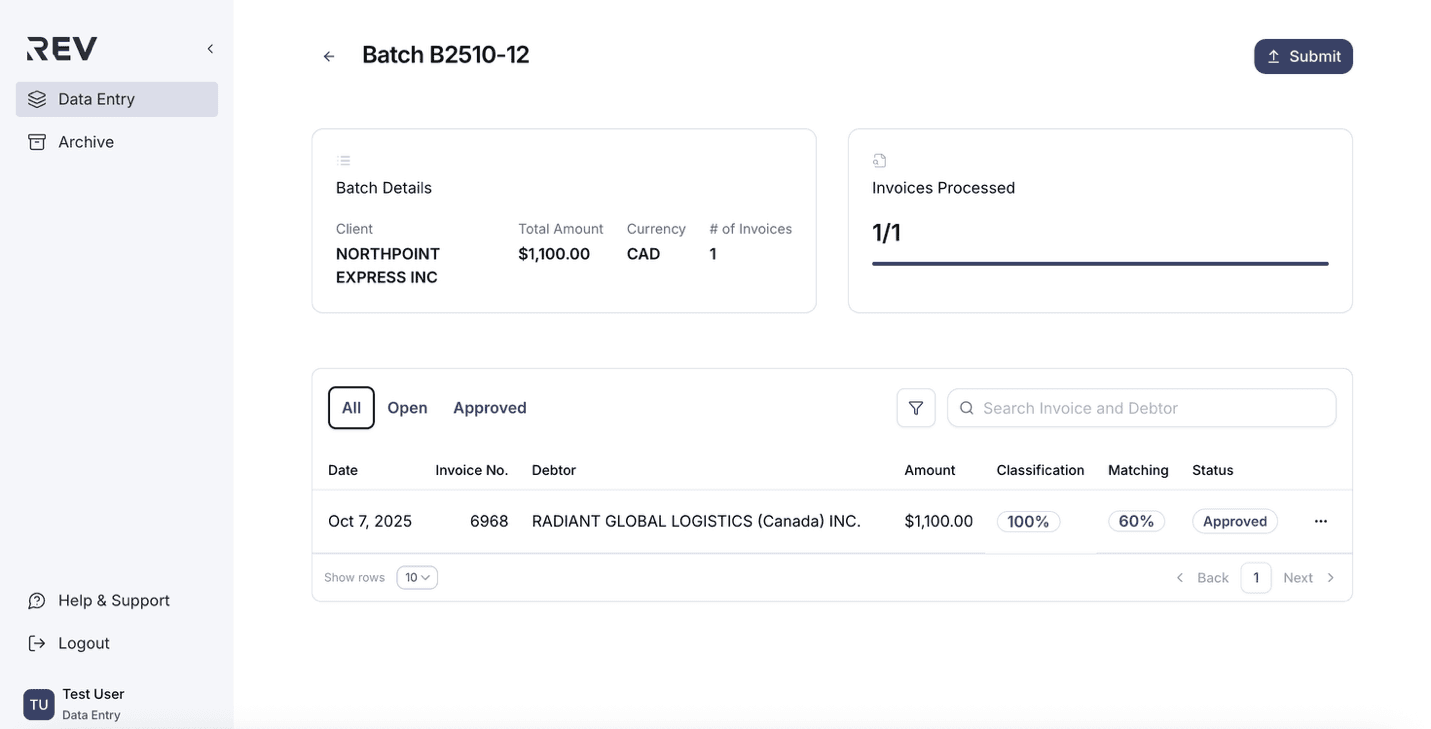The image size is (1431, 729).
Task: Go to Next page of results
Action: [1308, 578]
